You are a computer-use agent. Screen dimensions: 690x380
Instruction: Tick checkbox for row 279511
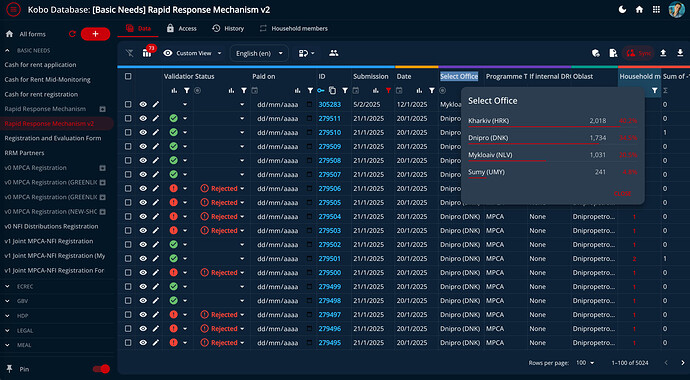click(128, 119)
